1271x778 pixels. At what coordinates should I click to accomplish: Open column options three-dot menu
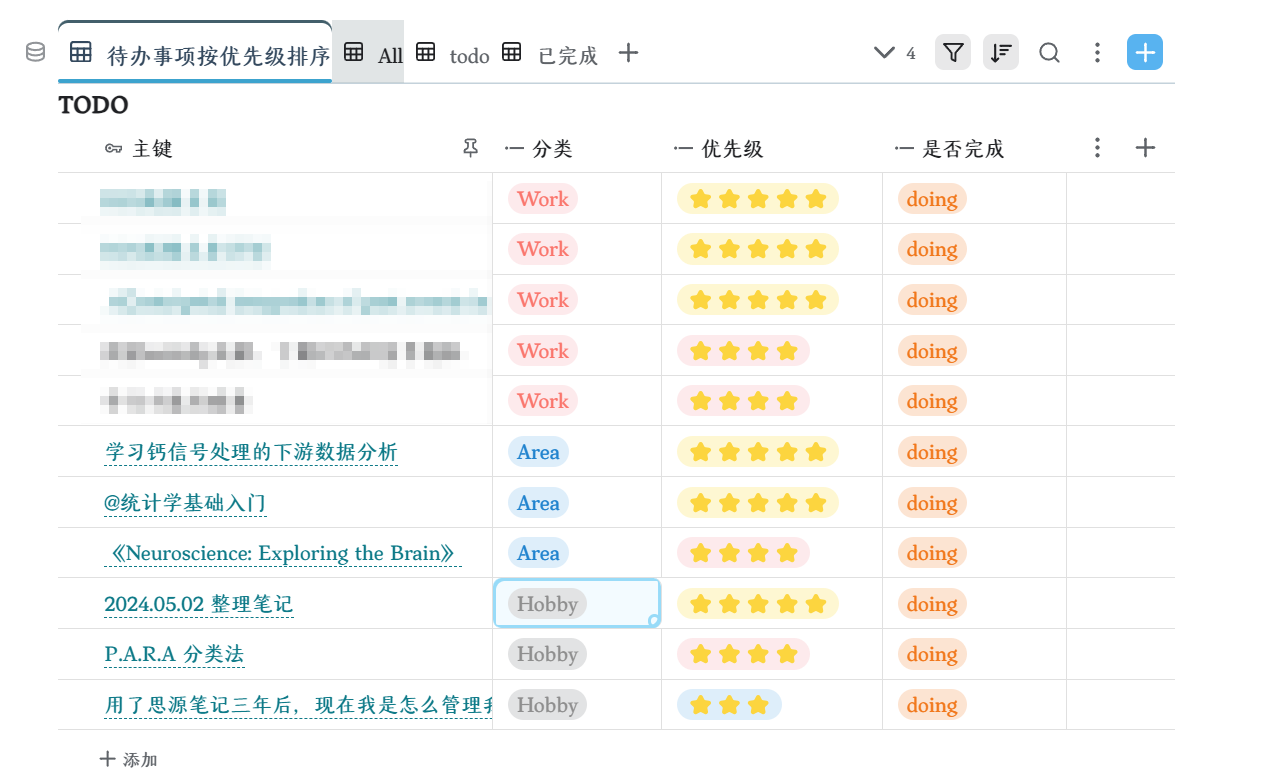[x=1097, y=149]
